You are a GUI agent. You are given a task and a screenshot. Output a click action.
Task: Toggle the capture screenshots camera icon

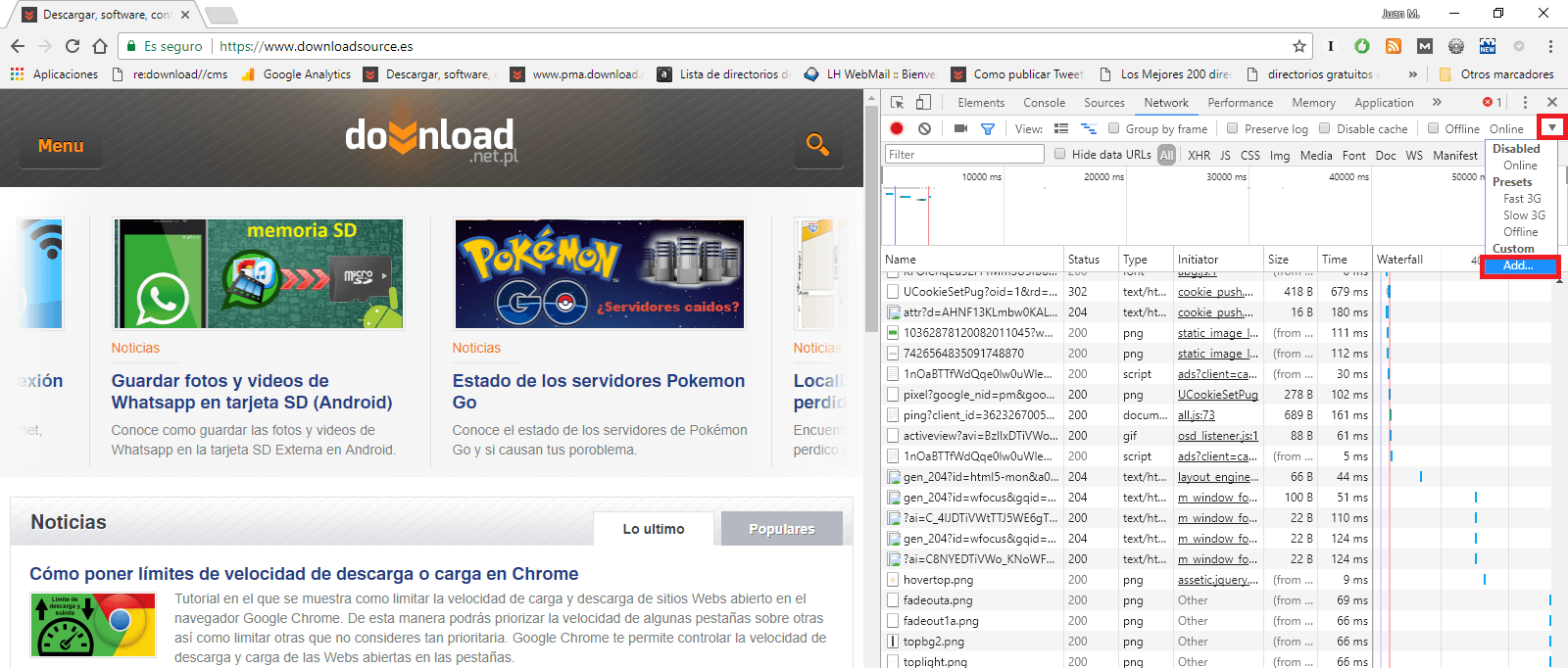[960, 128]
